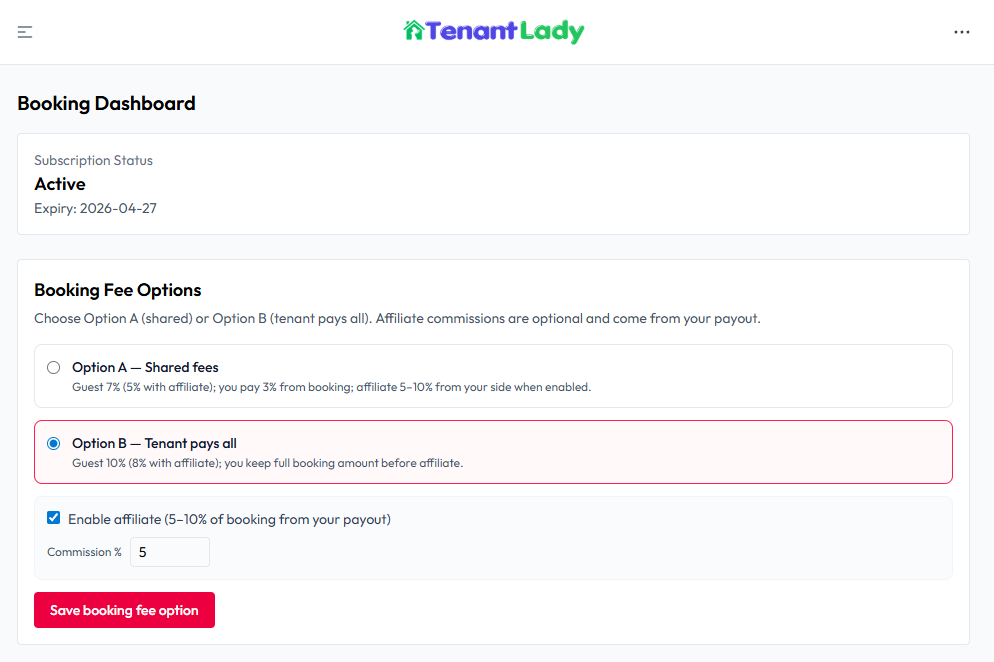Toggle the Enable affiliate checkbox
The image size is (994, 662).
[54, 518]
